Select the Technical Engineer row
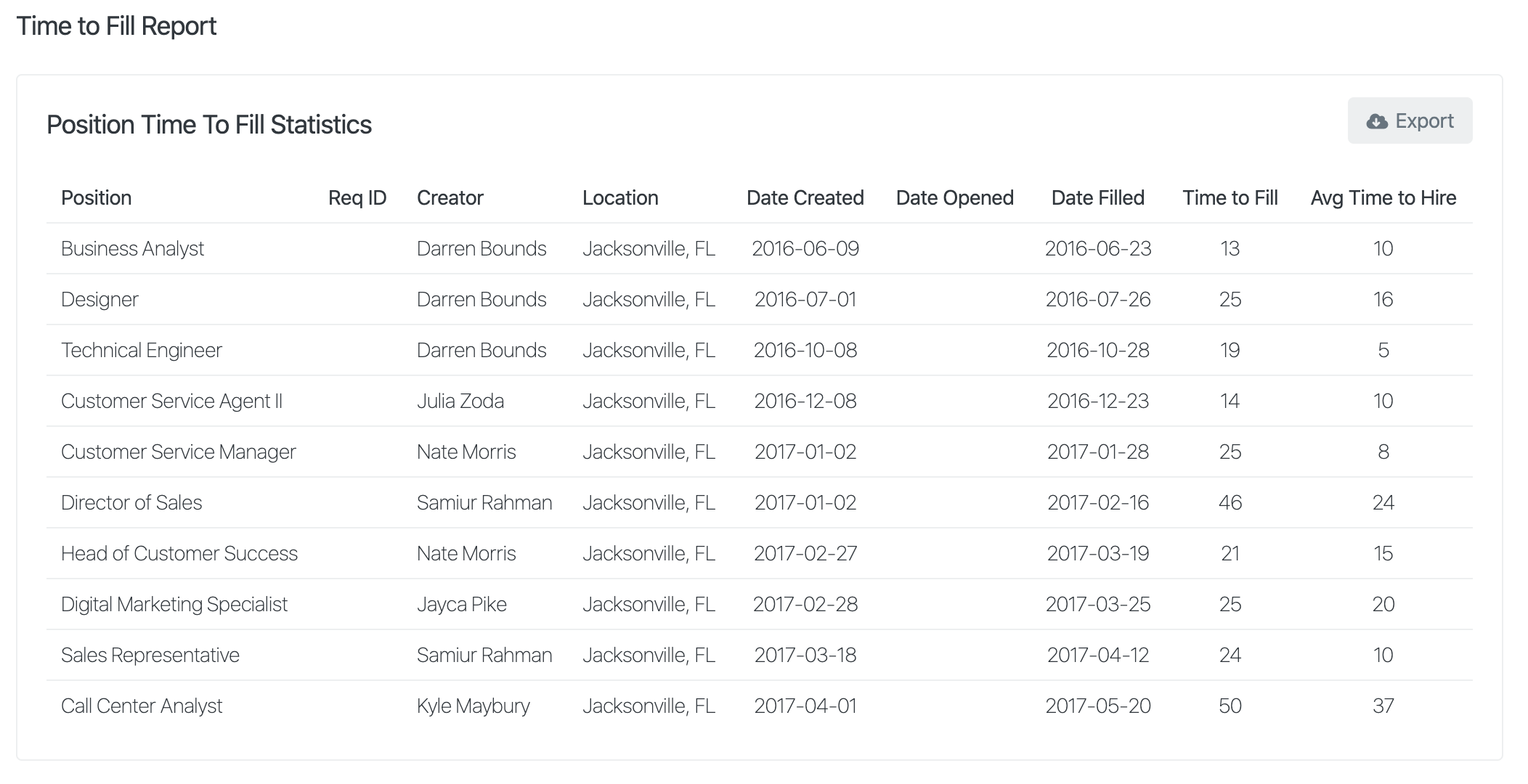The height and width of the screenshot is (784, 1528). coord(141,350)
